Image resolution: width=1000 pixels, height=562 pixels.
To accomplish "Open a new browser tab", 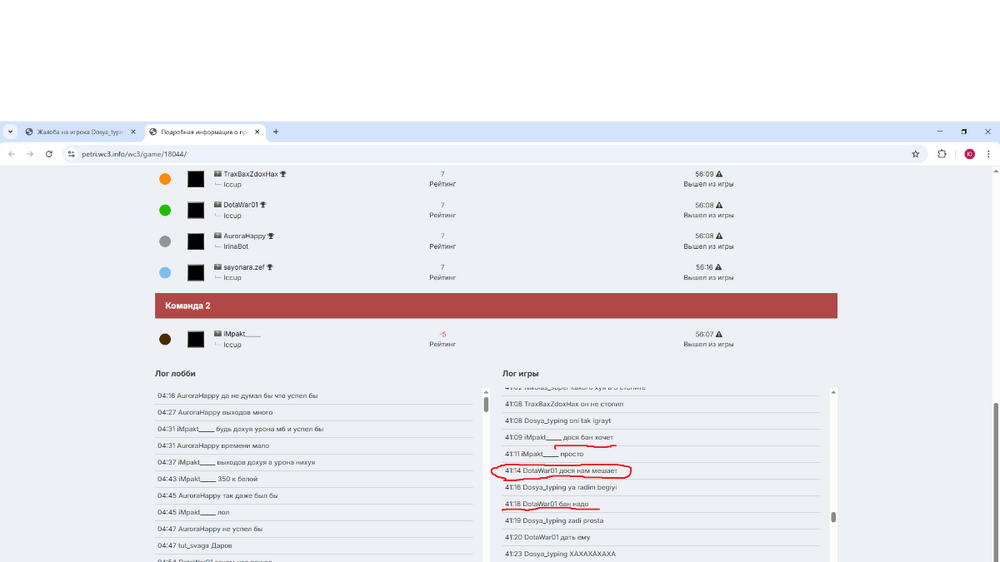I will pos(276,132).
